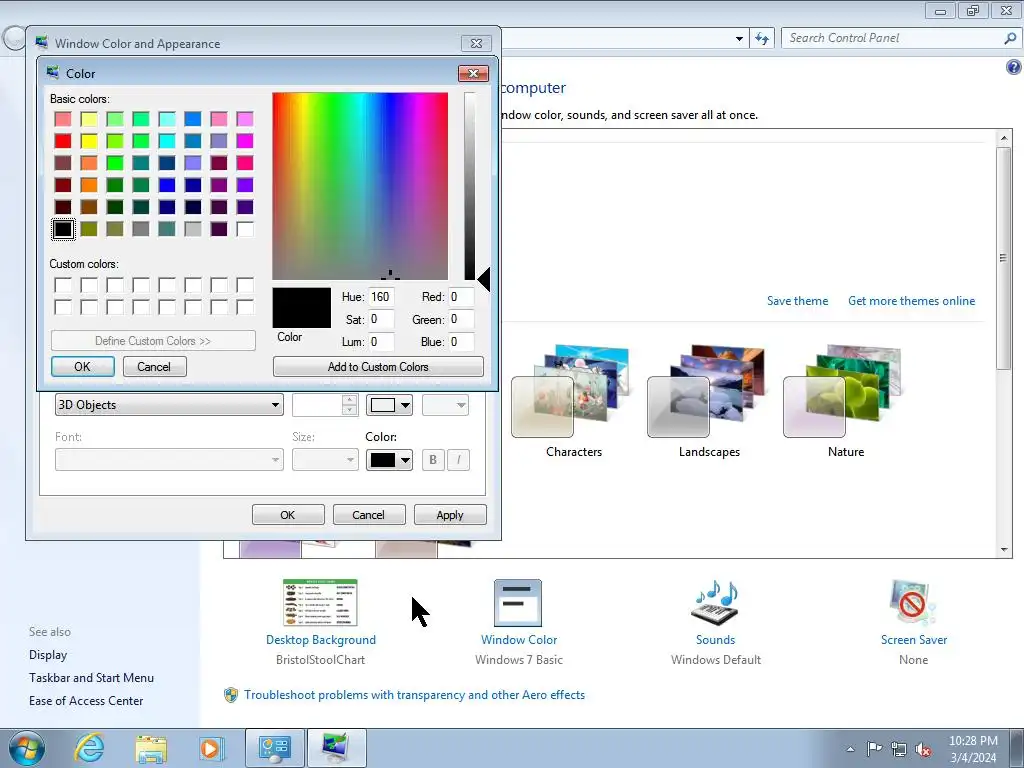This screenshot has width=1024, height=768.
Task: Click OK in the Color dialog
Action: [x=82, y=366]
